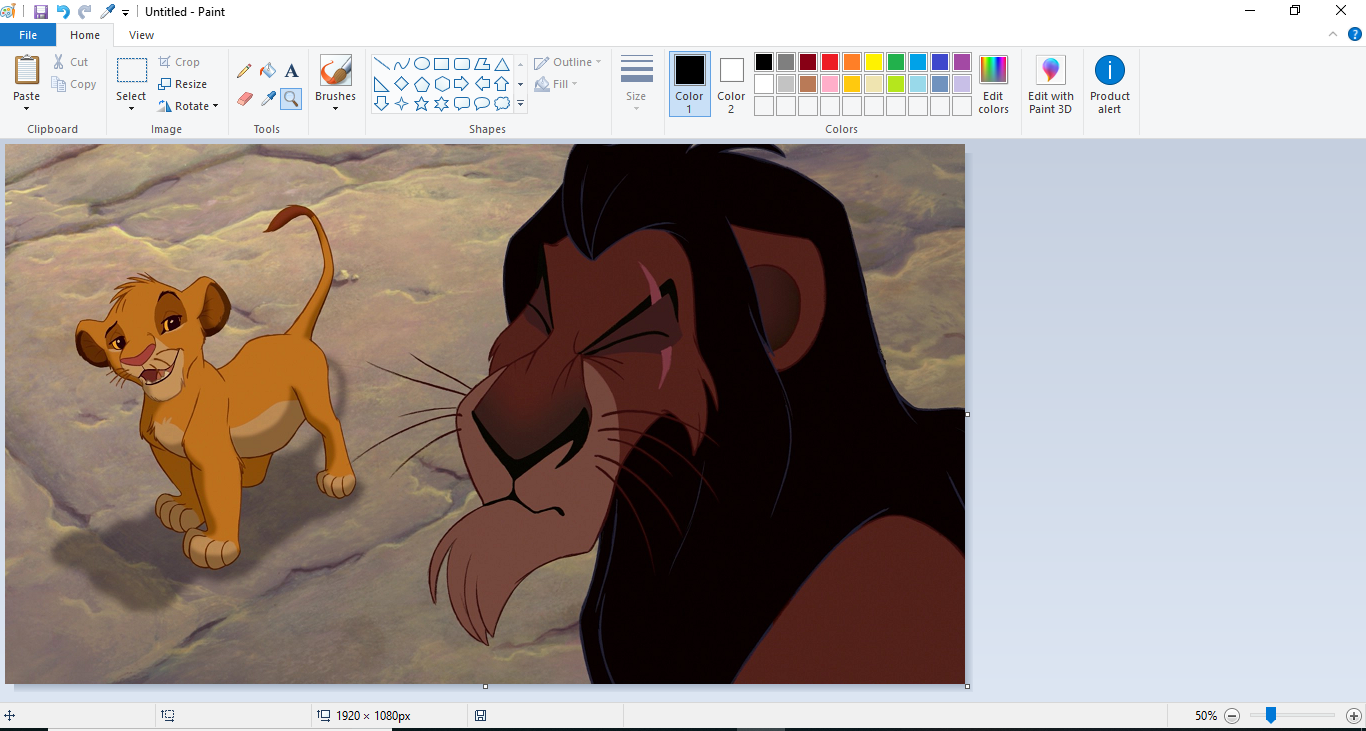
Task: Click the 50% zoom level text
Action: click(1205, 716)
